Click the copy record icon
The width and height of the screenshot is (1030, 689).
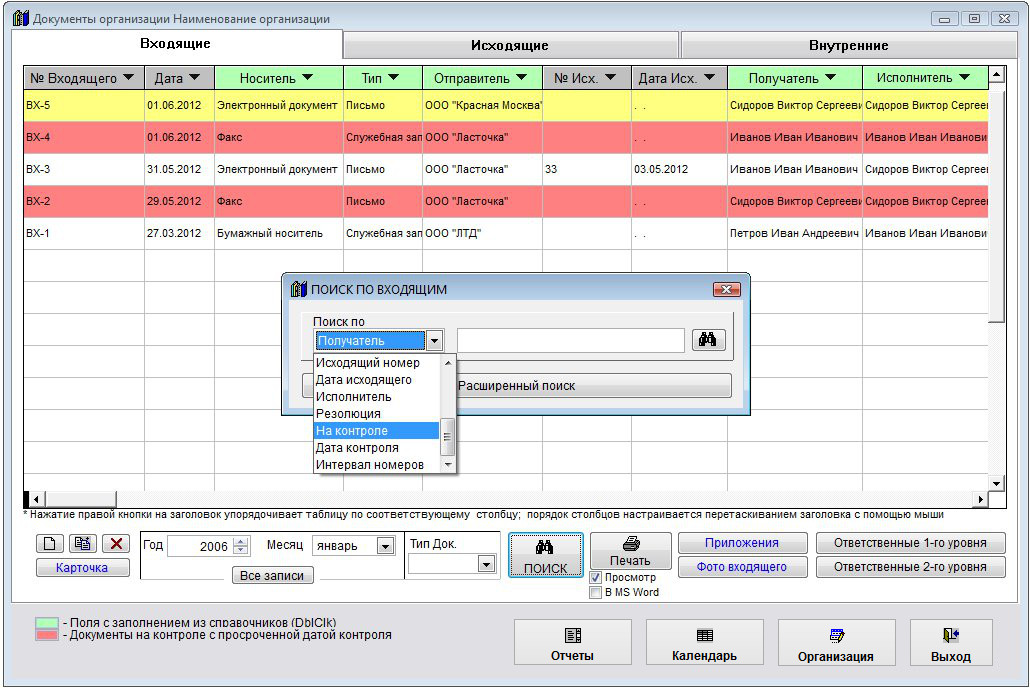click(x=82, y=544)
